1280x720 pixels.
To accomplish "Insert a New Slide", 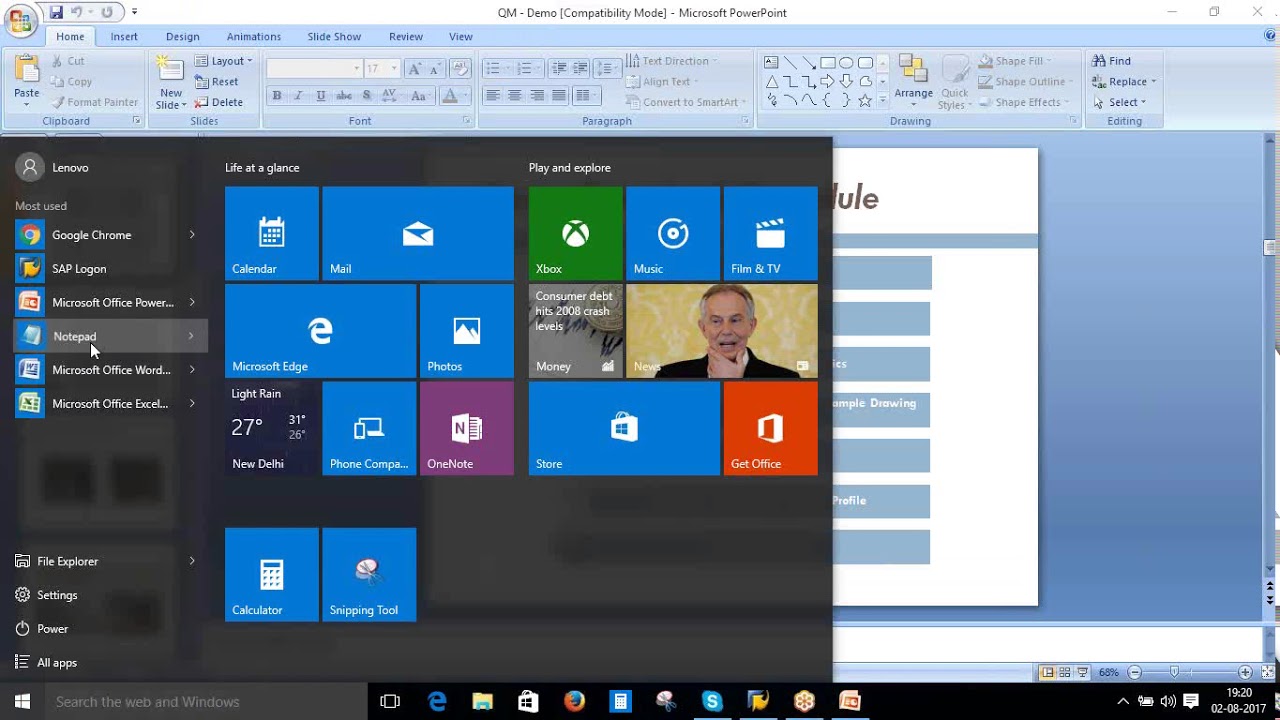I will (x=170, y=81).
